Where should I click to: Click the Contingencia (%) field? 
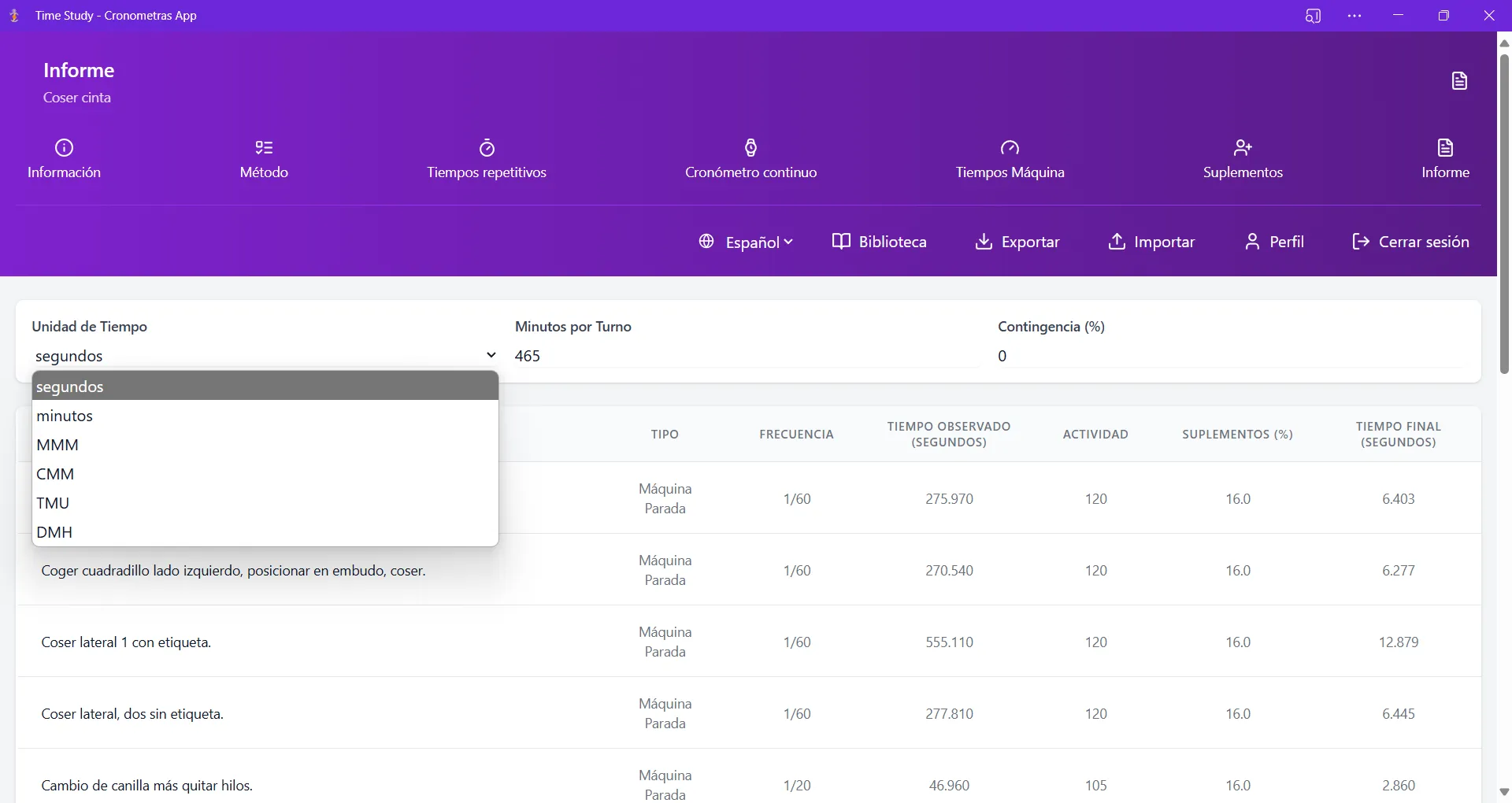1228,356
